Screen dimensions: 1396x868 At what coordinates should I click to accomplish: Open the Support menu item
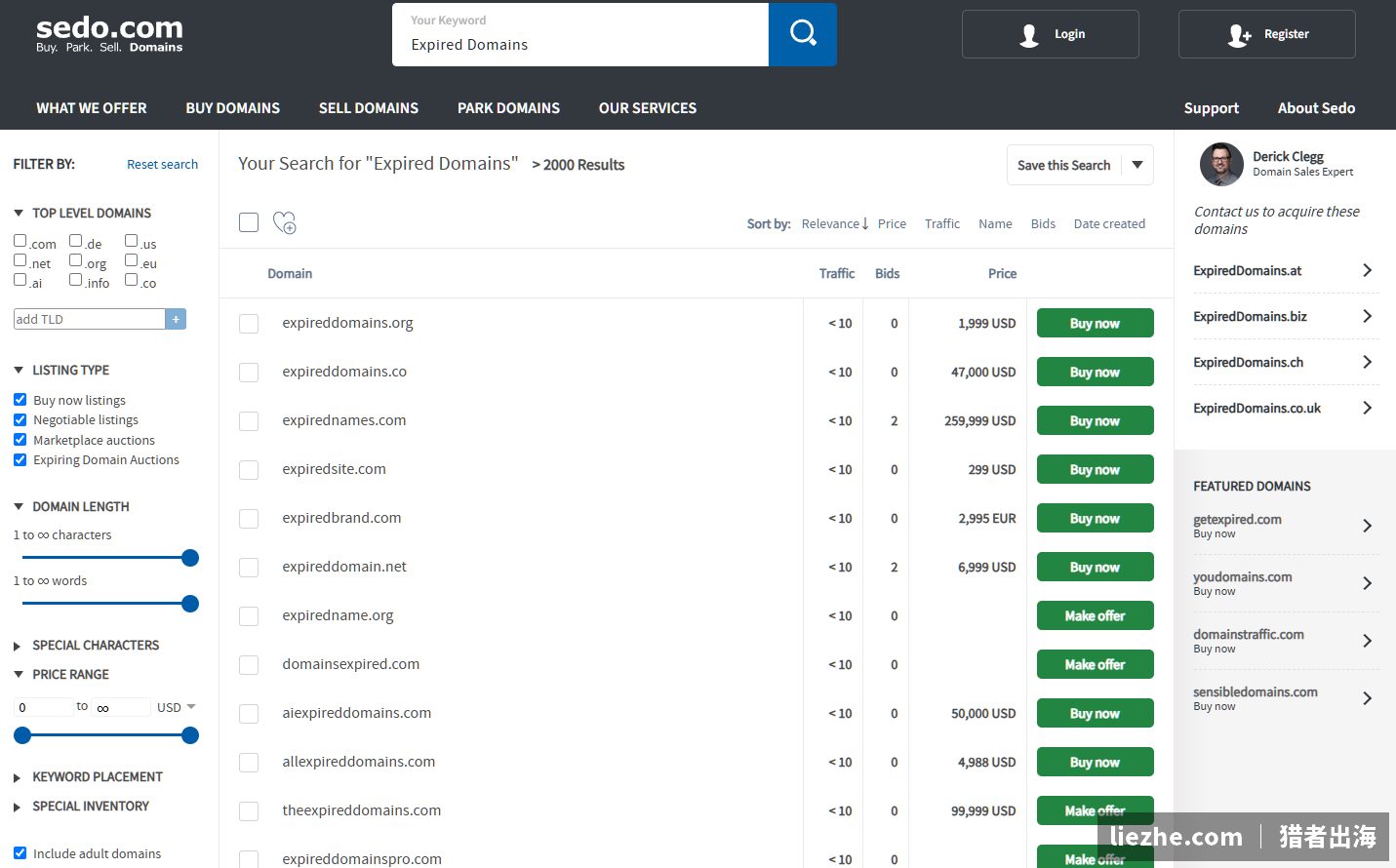click(x=1212, y=108)
